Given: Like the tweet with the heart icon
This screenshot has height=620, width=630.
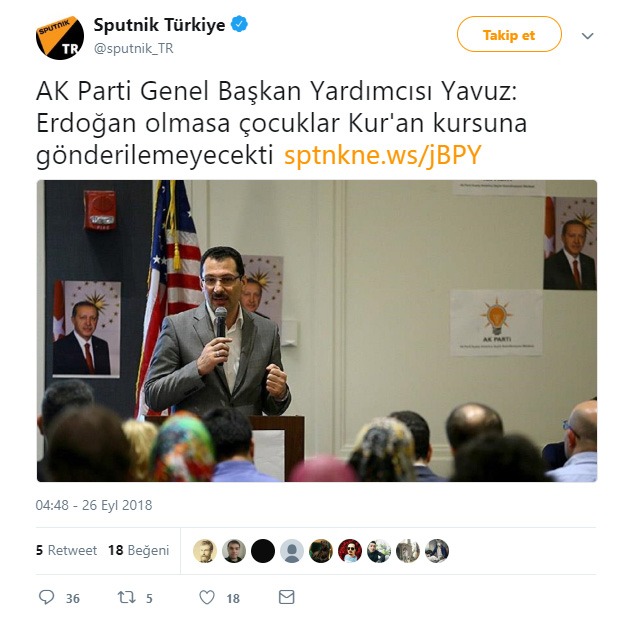Looking at the screenshot, I should pos(207,597).
